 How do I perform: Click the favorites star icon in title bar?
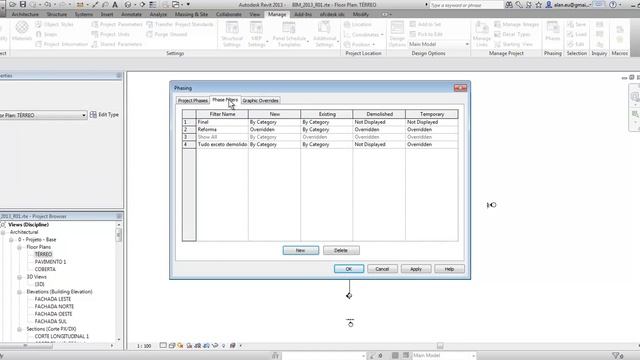click(539, 5)
